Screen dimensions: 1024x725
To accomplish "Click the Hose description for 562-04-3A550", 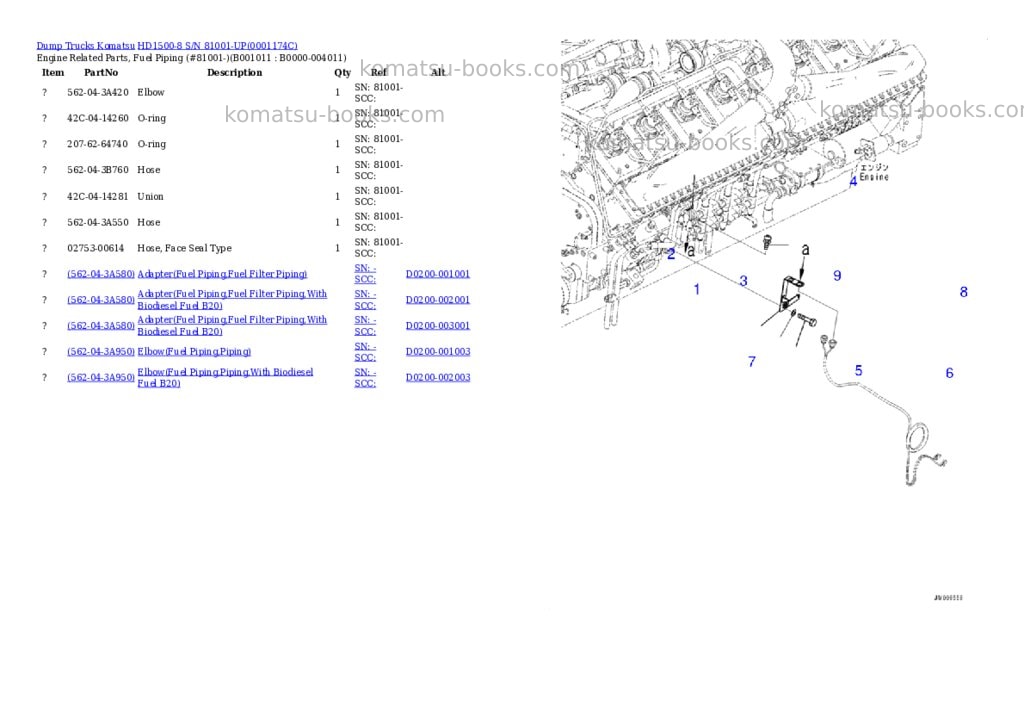I will click(x=149, y=223).
